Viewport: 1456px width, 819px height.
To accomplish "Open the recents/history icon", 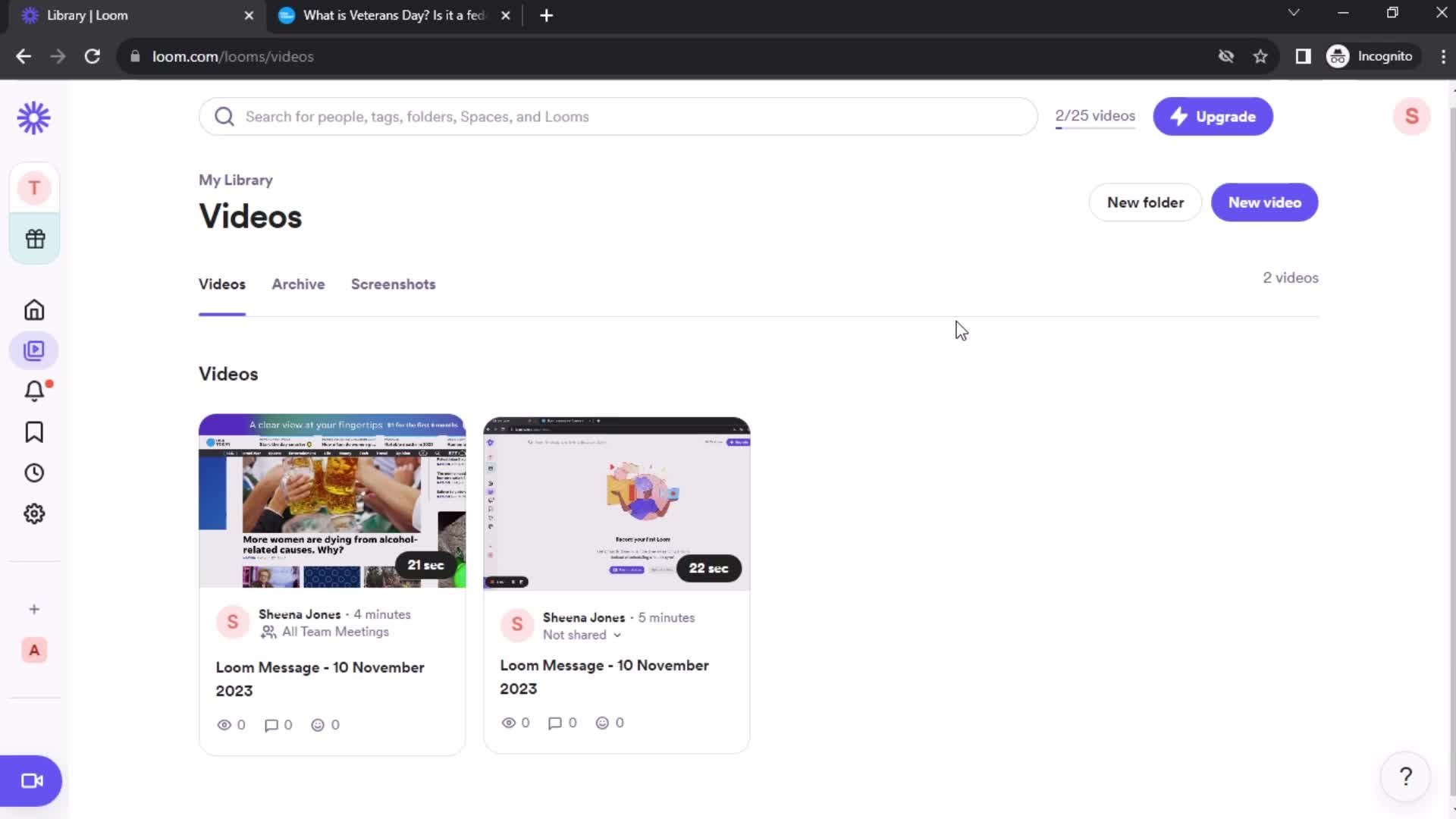I will pos(34,472).
